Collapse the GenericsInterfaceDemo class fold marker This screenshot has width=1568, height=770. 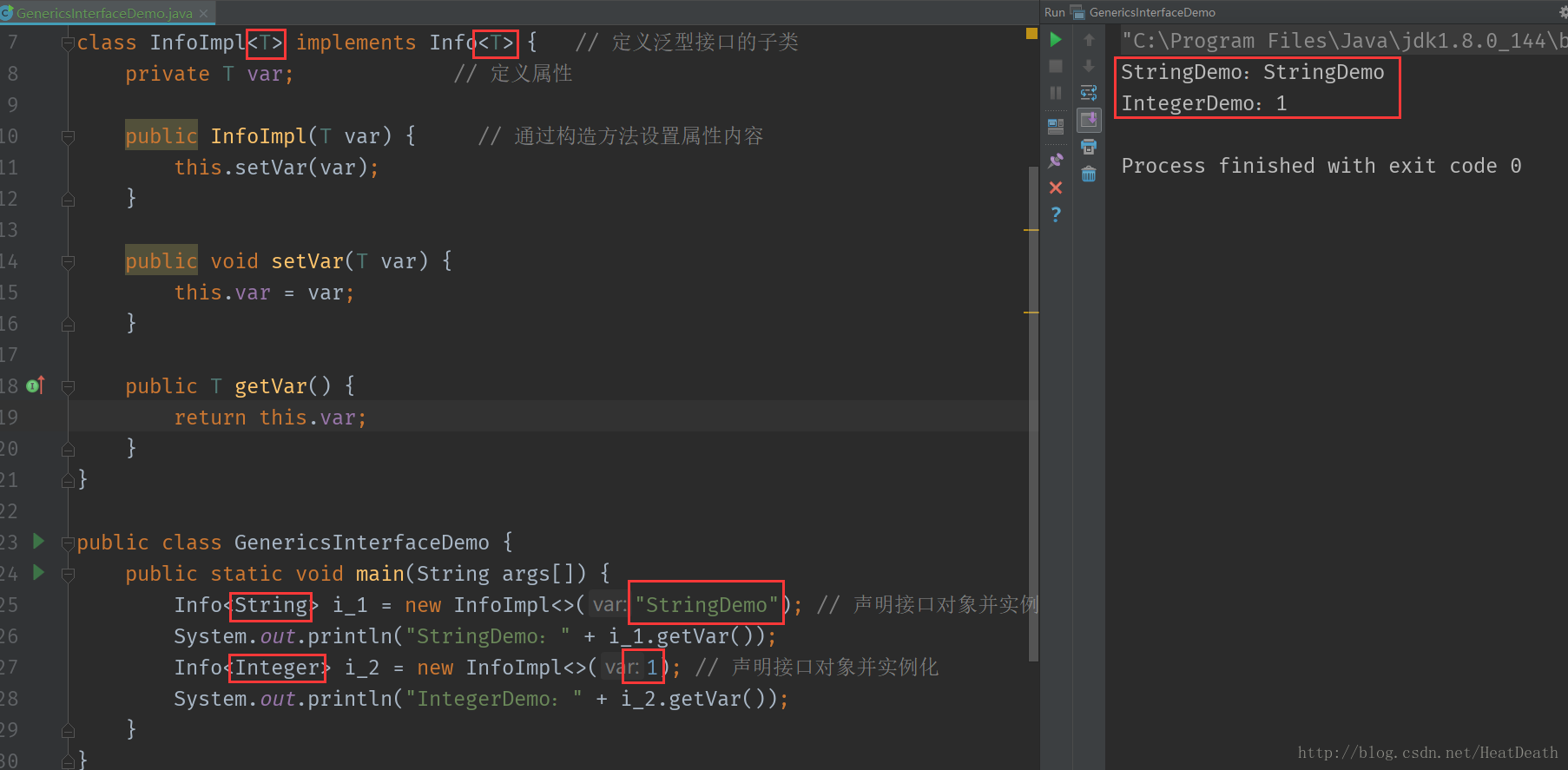point(68,543)
